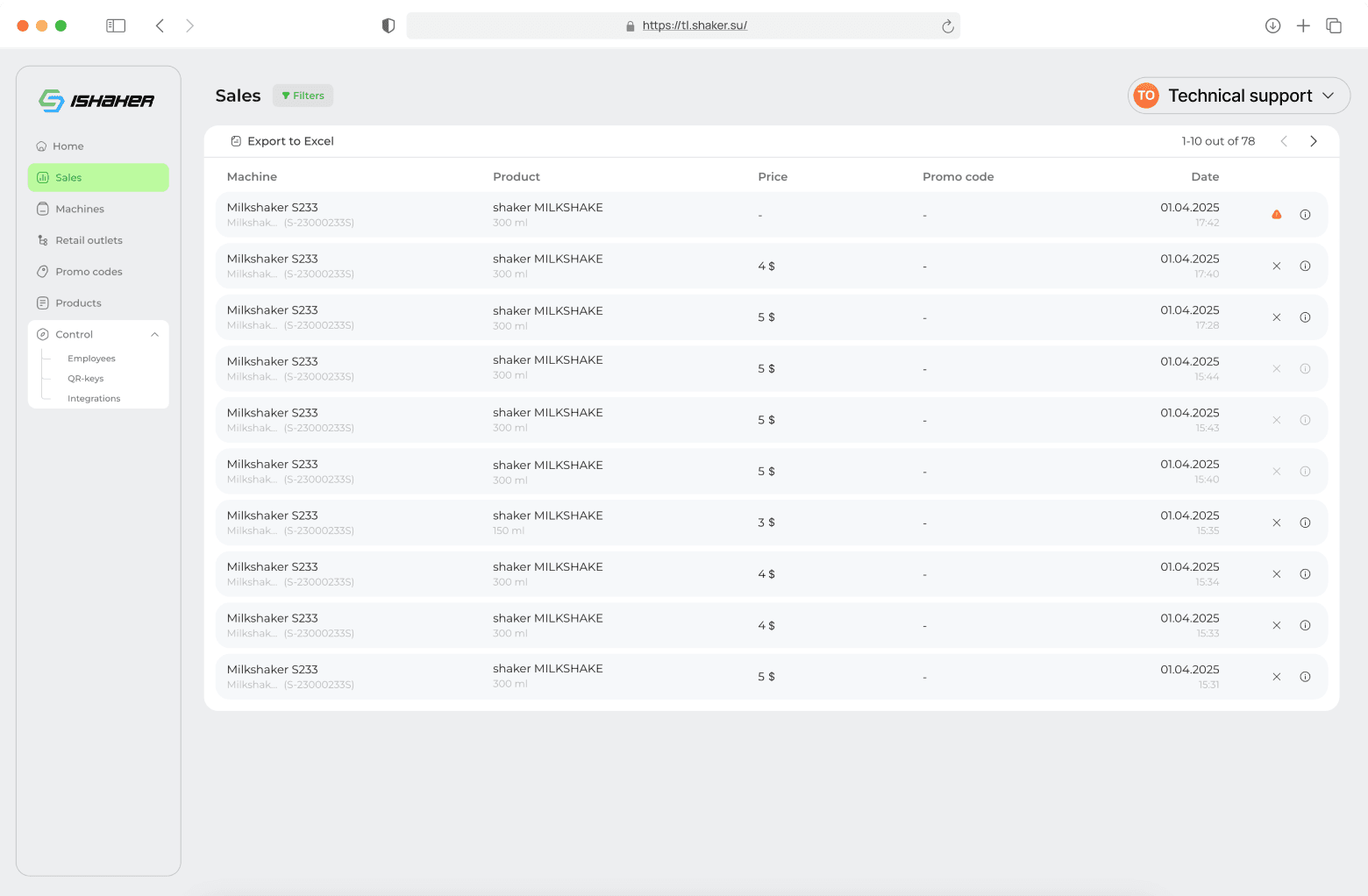
Task: Cancel the 17:40 sale with X icon
Action: (1277, 267)
